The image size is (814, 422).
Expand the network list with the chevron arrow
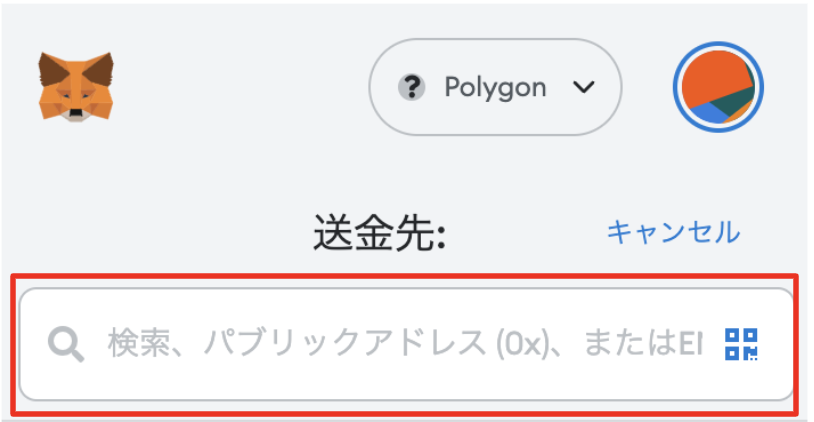click(584, 87)
